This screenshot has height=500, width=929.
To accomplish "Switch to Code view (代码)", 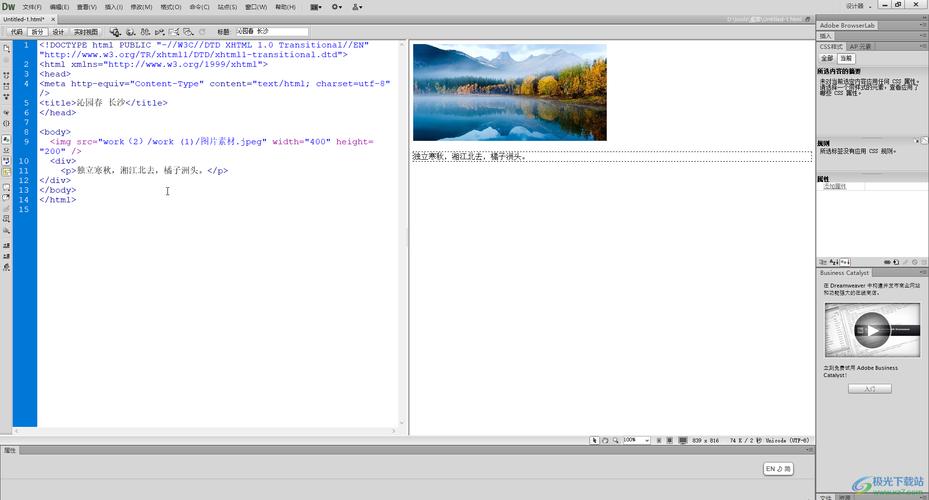I will [16, 32].
